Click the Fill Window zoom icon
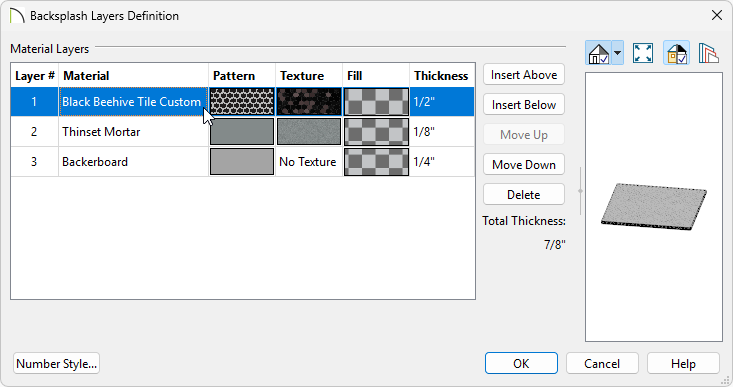 pos(643,53)
